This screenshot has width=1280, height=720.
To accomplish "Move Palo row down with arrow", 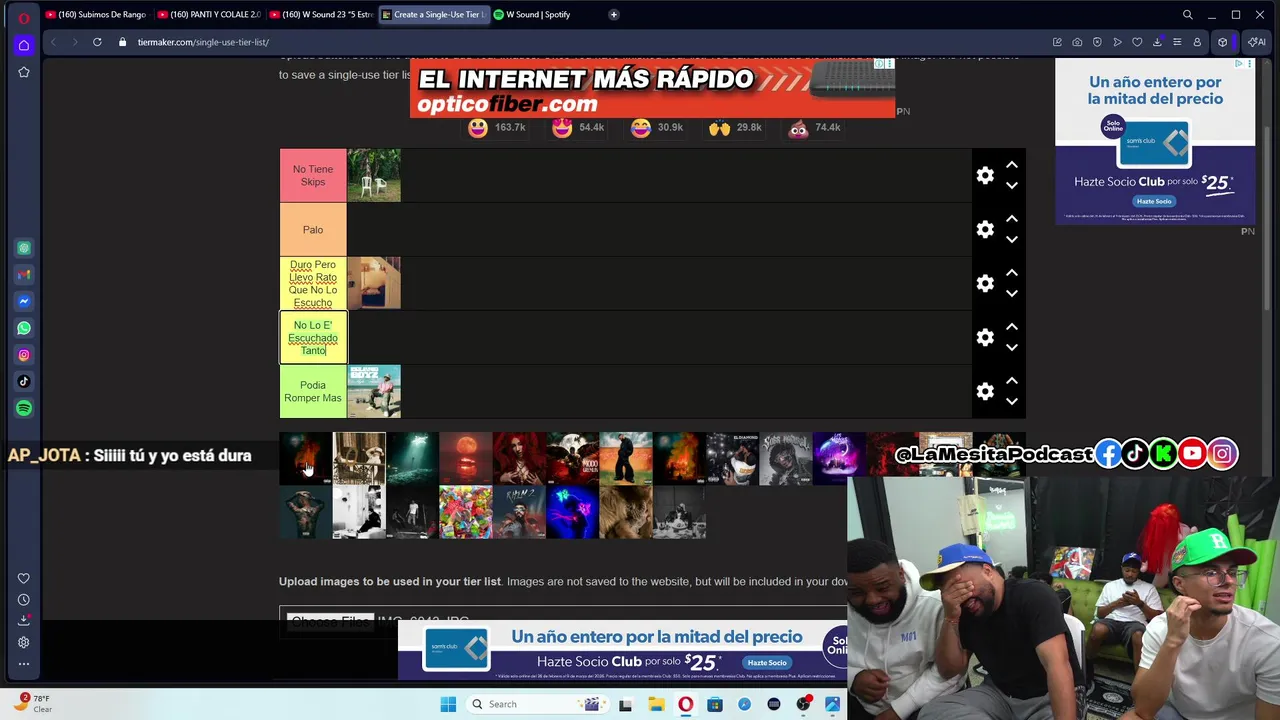I will point(1012,240).
